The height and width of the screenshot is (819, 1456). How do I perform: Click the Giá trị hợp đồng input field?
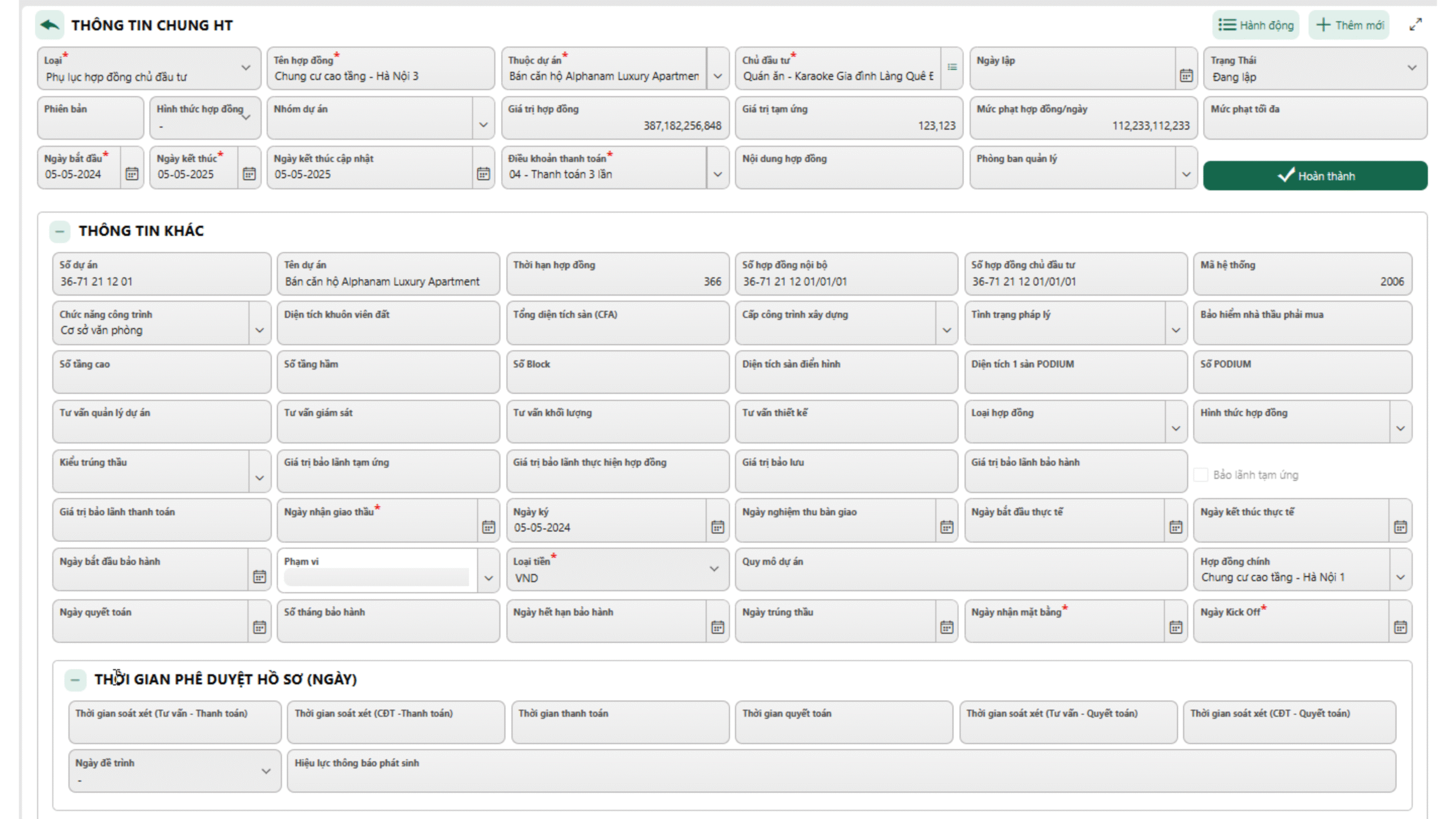pyautogui.click(x=614, y=125)
